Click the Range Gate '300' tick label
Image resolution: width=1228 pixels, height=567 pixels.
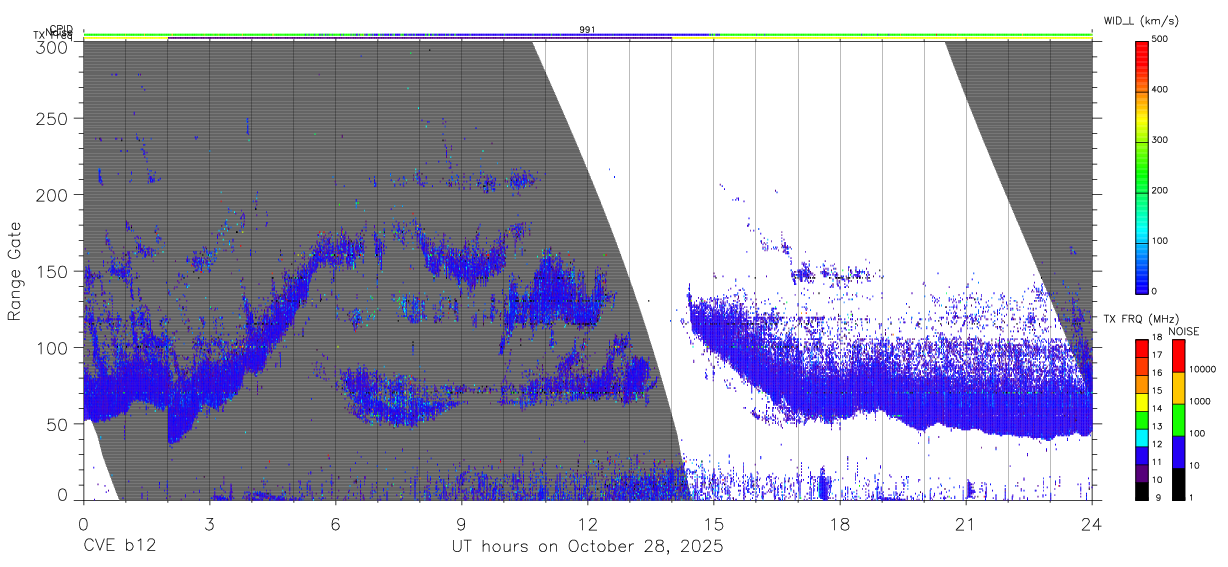click(x=52, y=47)
